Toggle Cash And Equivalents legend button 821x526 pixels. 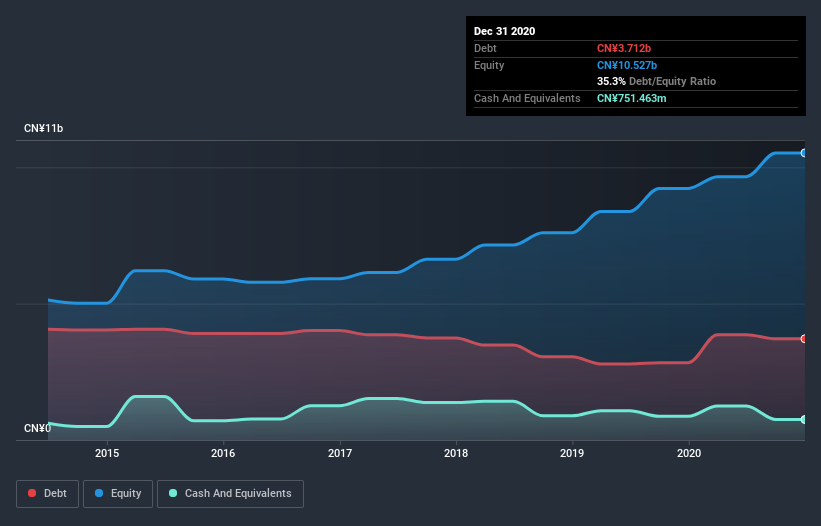230,494
